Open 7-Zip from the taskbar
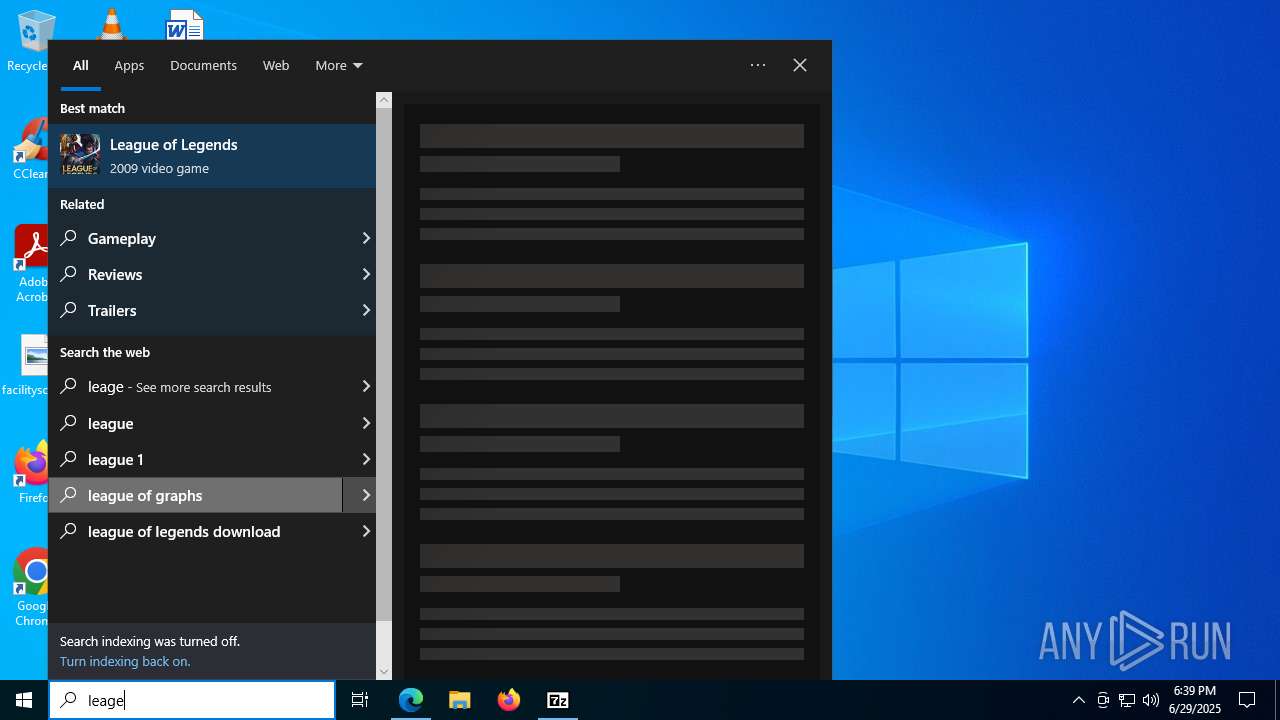This screenshot has width=1280, height=720. pyautogui.click(x=558, y=700)
